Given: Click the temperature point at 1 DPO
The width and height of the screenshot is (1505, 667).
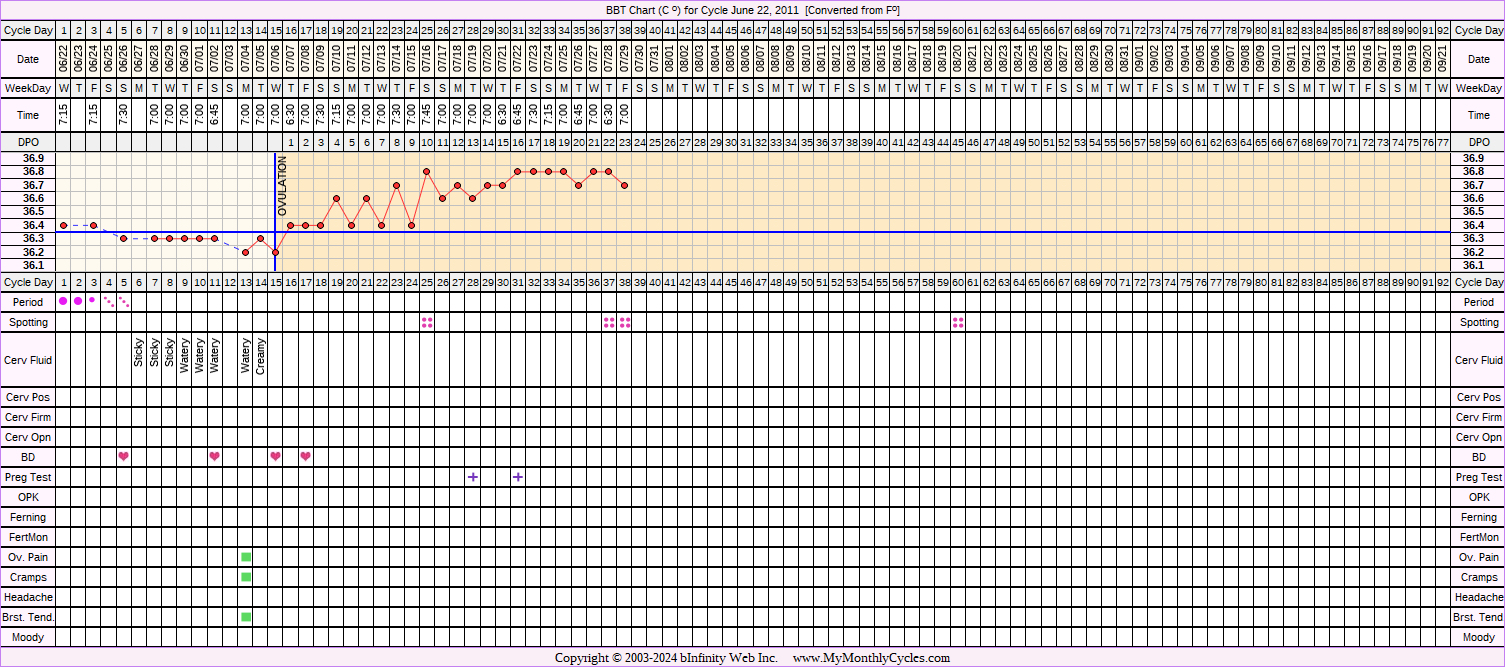Looking at the screenshot, I should pos(290,225).
